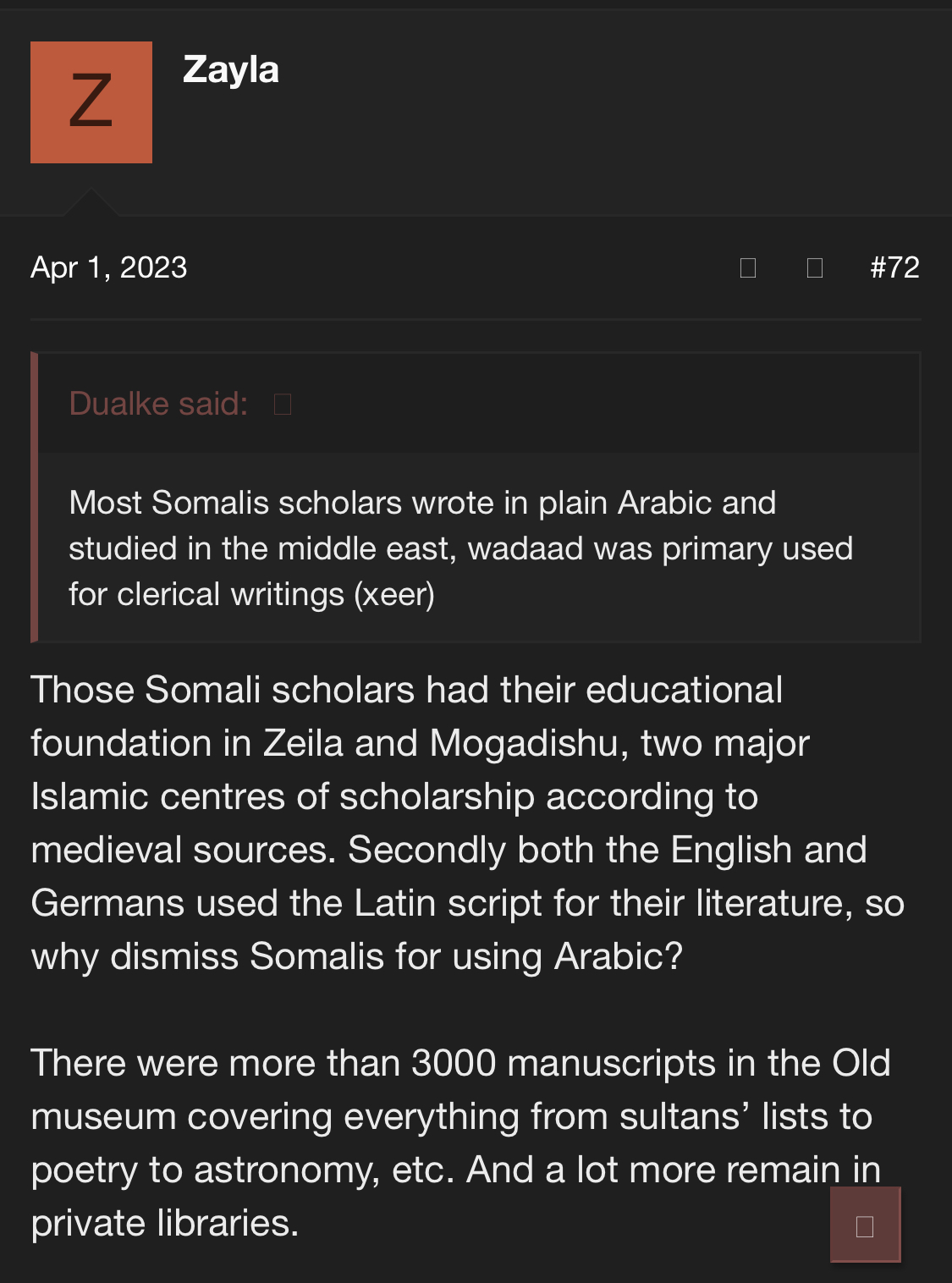The height and width of the screenshot is (1283, 952).
Task: Open the #72 post permalink
Action: click(x=894, y=267)
